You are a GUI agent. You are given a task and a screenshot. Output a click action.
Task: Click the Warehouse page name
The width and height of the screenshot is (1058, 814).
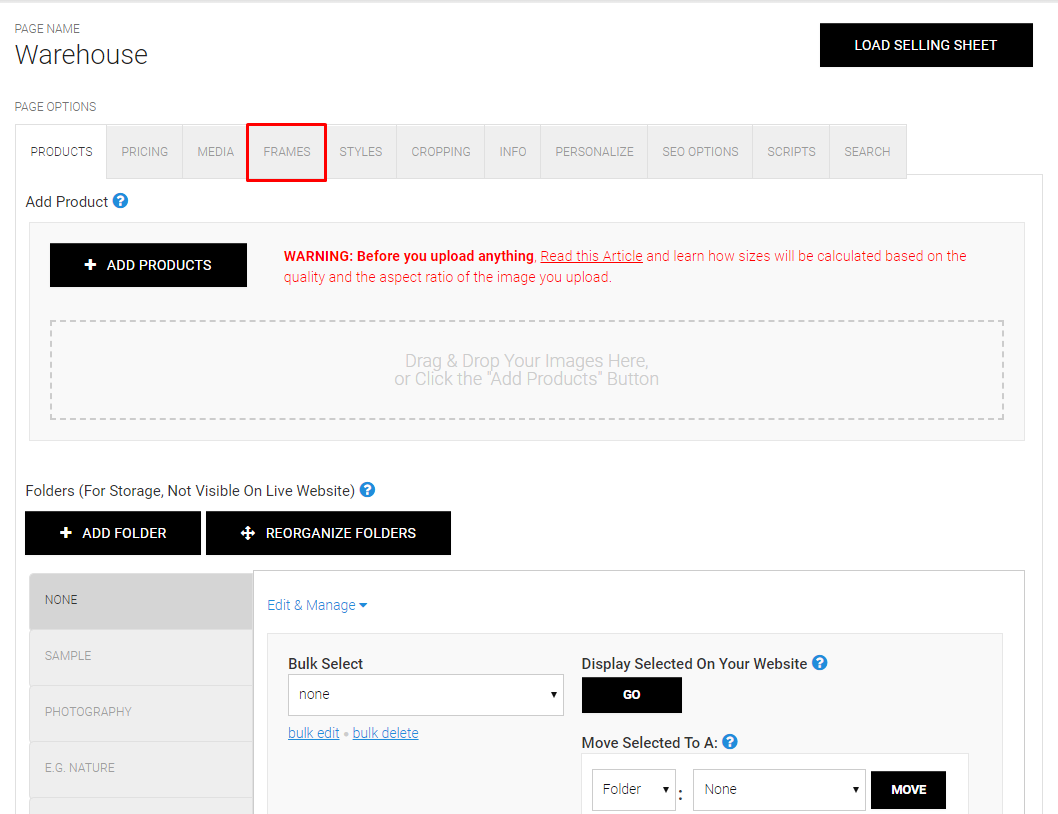(x=81, y=55)
